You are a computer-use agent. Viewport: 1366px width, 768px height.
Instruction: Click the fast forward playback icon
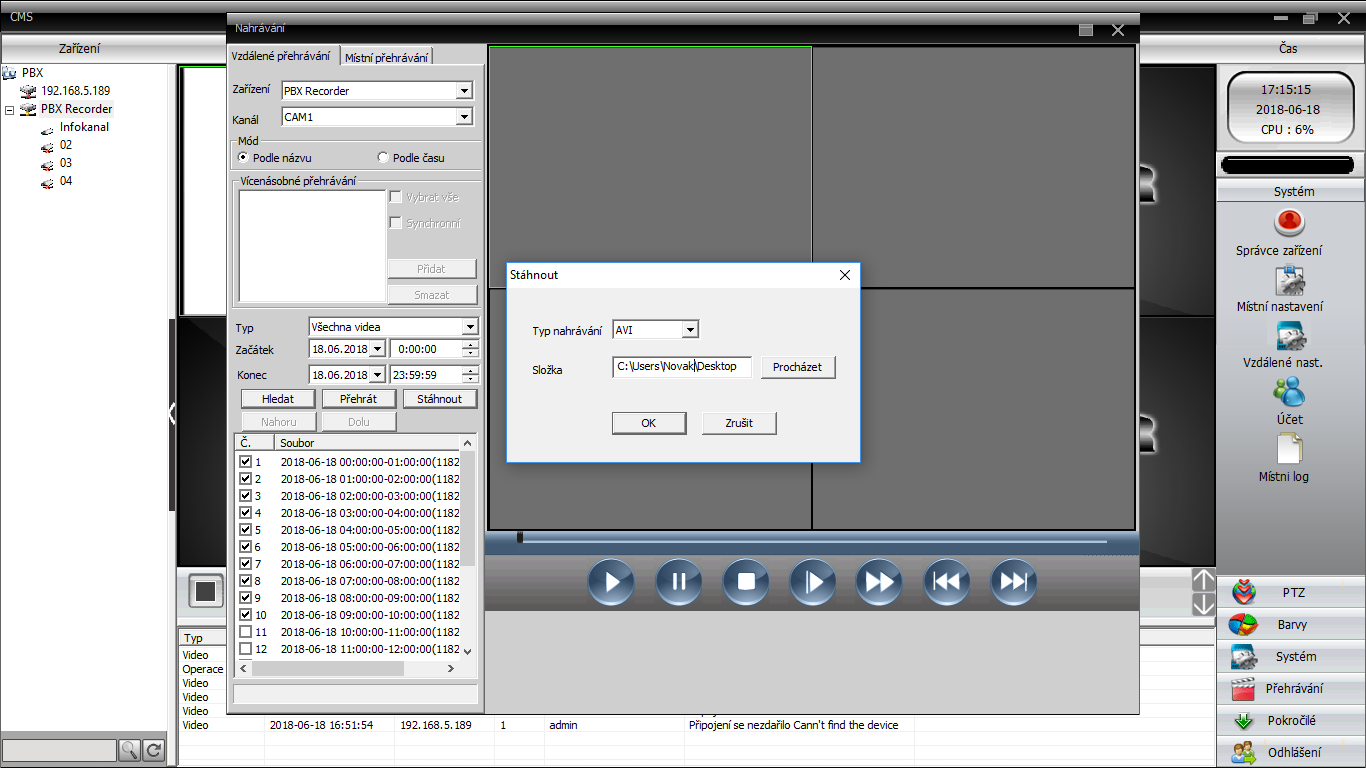tap(878, 582)
